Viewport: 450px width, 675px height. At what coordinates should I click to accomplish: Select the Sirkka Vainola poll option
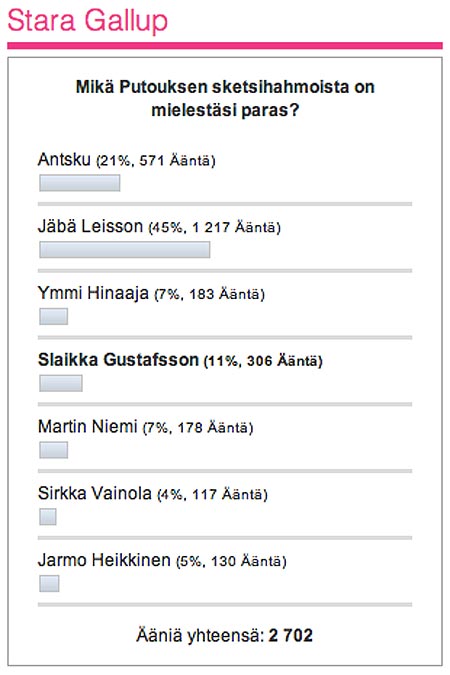152,493
